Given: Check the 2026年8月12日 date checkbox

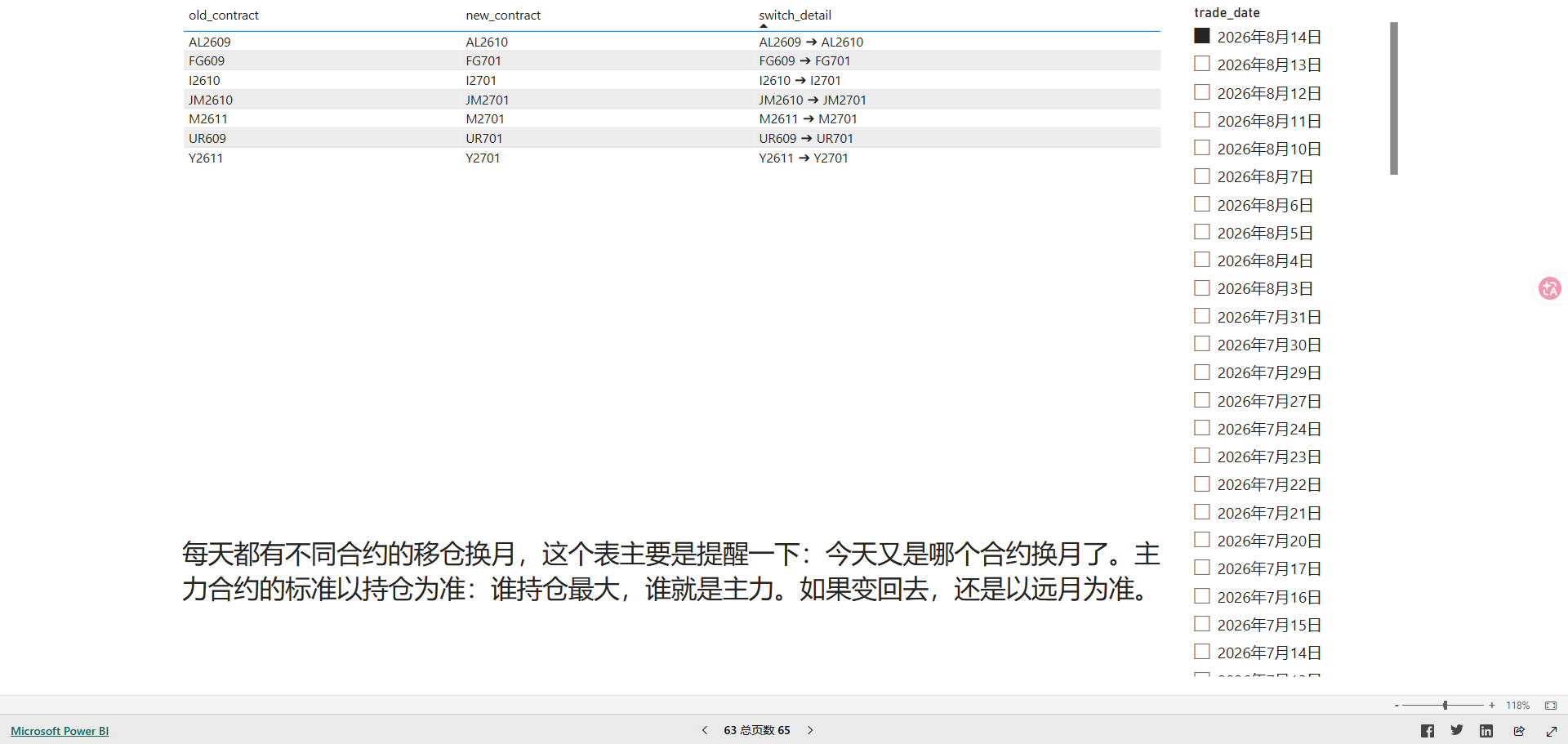Looking at the screenshot, I should [x=1202, y=92].
